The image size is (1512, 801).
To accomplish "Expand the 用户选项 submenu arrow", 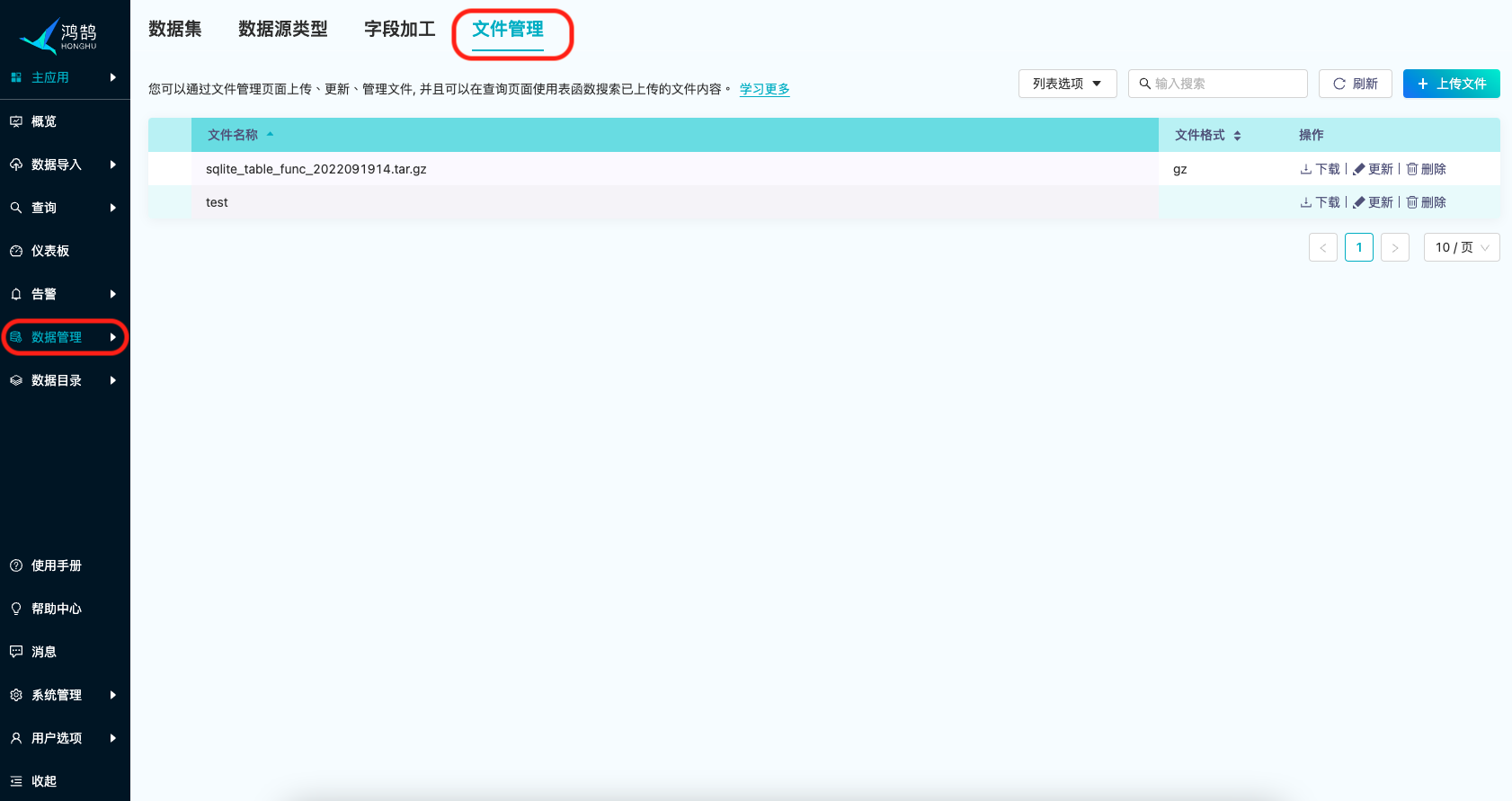I will (113, 738).
